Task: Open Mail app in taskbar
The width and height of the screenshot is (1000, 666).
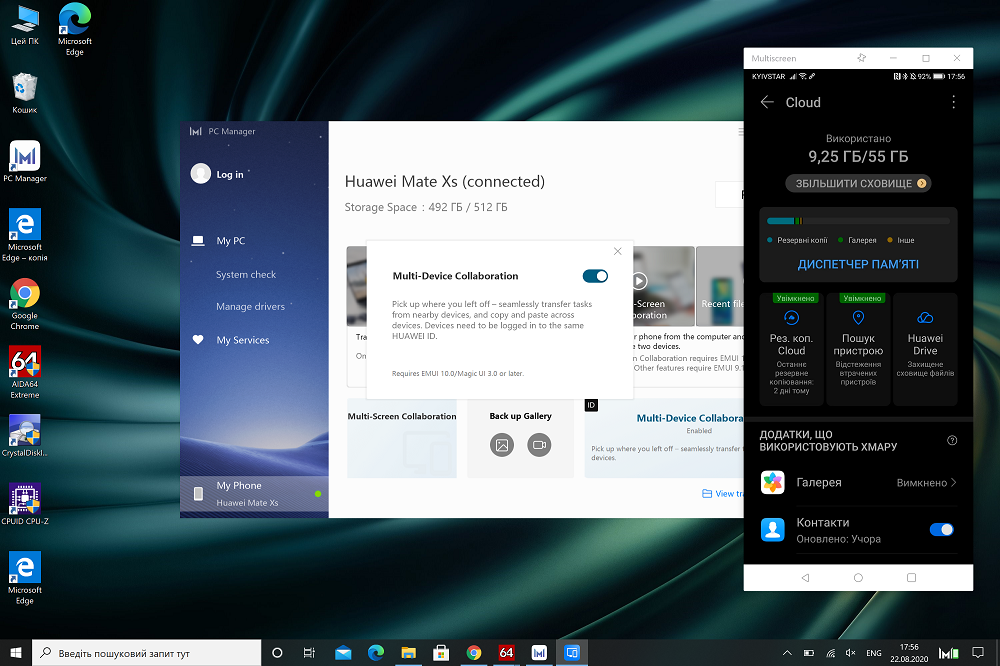Action: point(343,653)
